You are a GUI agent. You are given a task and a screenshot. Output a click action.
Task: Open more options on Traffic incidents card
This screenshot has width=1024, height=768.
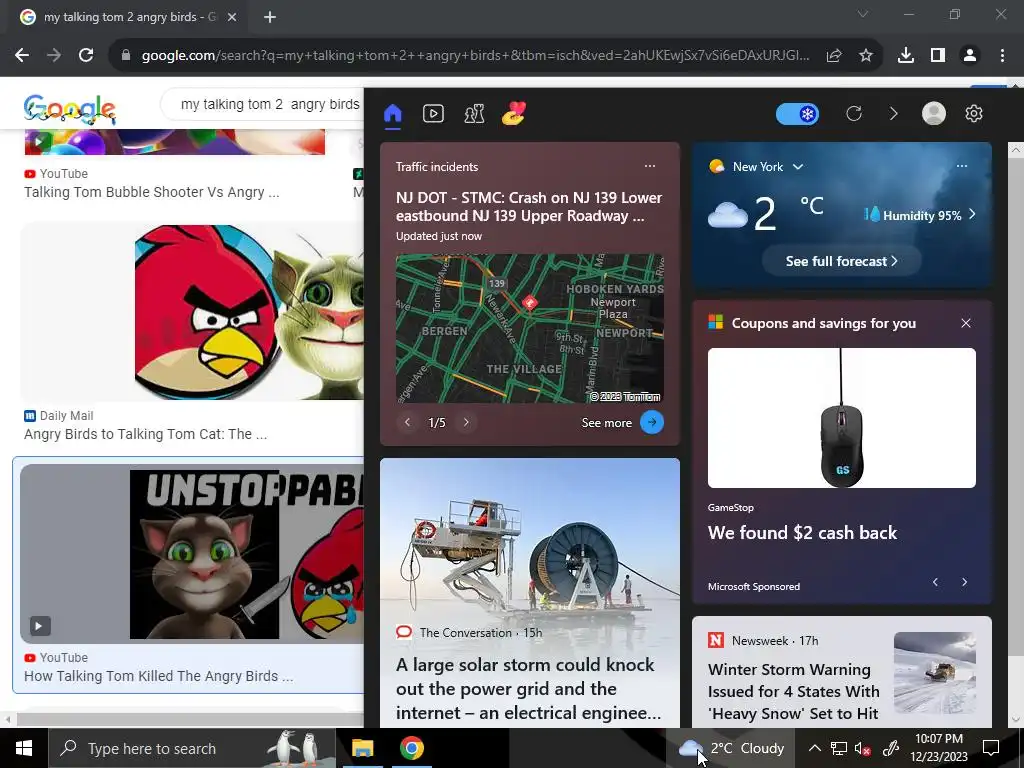click(650, 166)
